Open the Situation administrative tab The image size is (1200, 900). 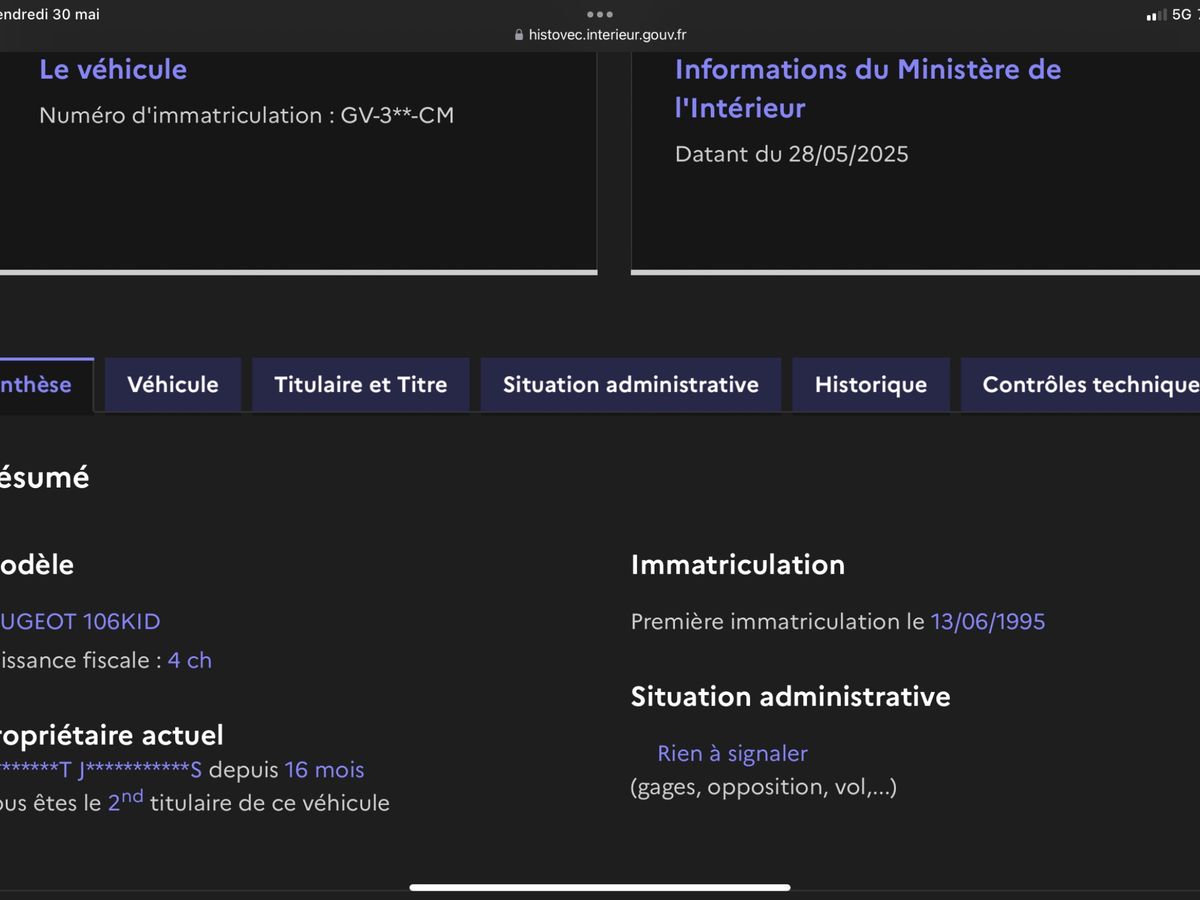pos(630,385)
